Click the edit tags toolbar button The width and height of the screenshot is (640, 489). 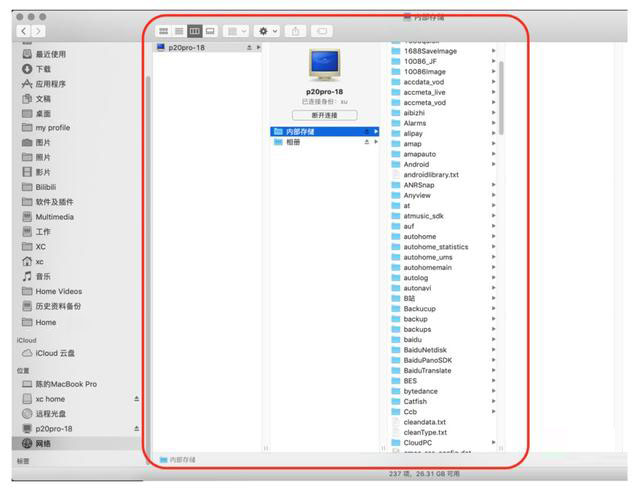click(322, 31)
